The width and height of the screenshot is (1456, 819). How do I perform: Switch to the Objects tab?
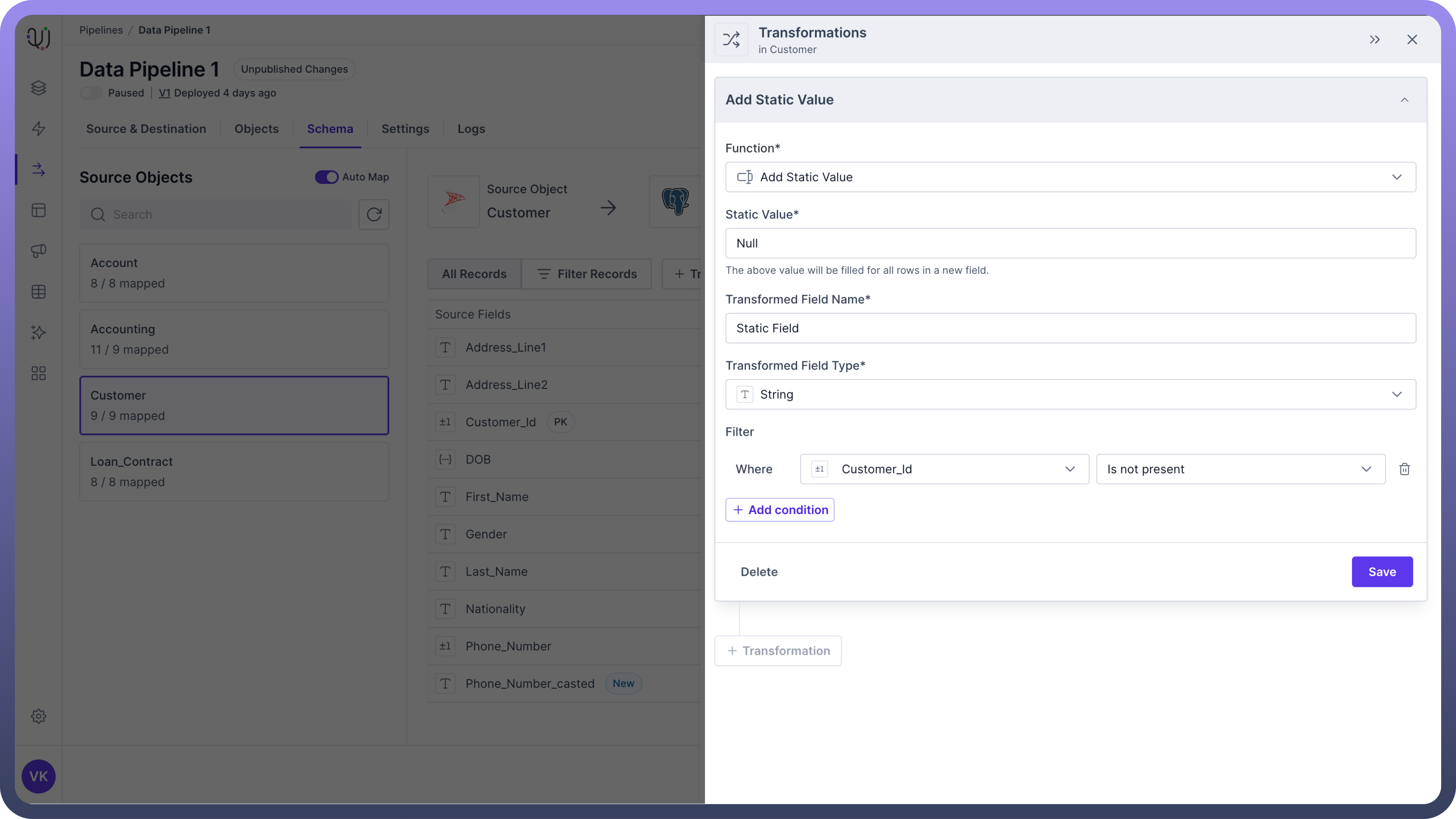257,129
